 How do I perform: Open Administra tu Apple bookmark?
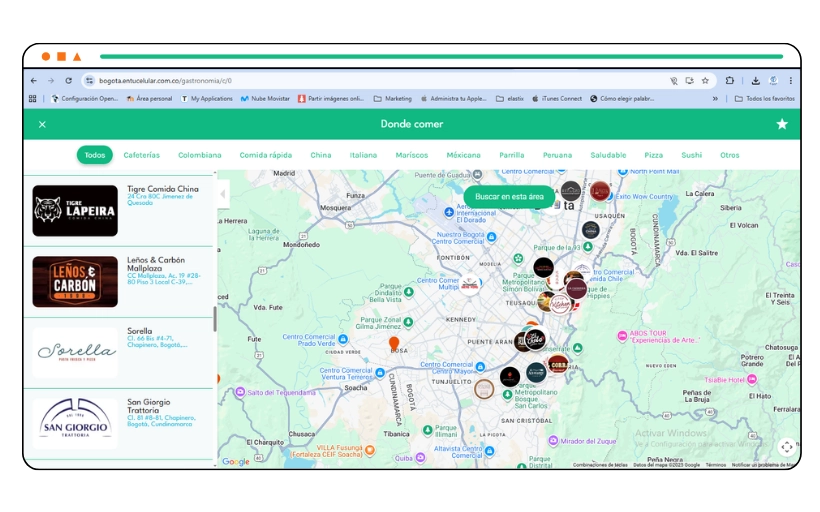[x=454, y=98]
